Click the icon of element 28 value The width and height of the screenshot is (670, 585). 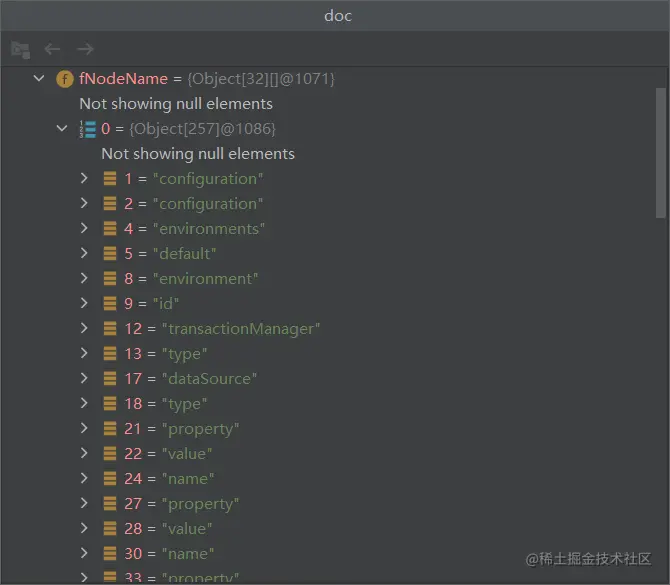(110, 529)
